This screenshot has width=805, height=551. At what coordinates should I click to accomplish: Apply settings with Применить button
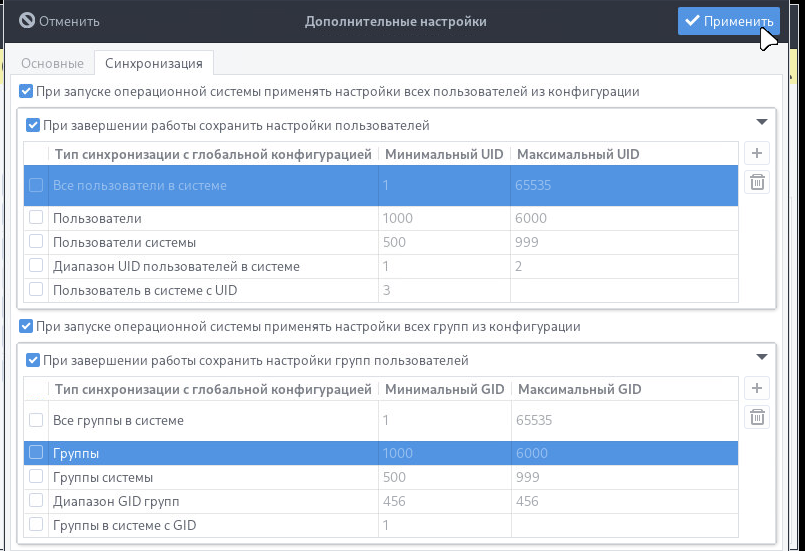pyautogui.click(x=729, y=21)
